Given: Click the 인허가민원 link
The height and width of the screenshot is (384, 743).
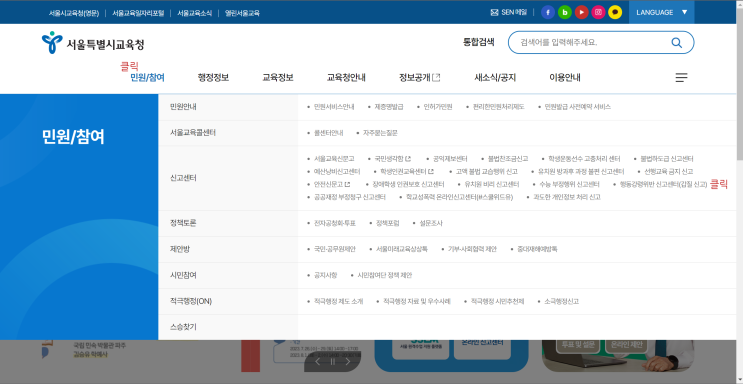Looking at the screenshot, I should pos(438,107).
